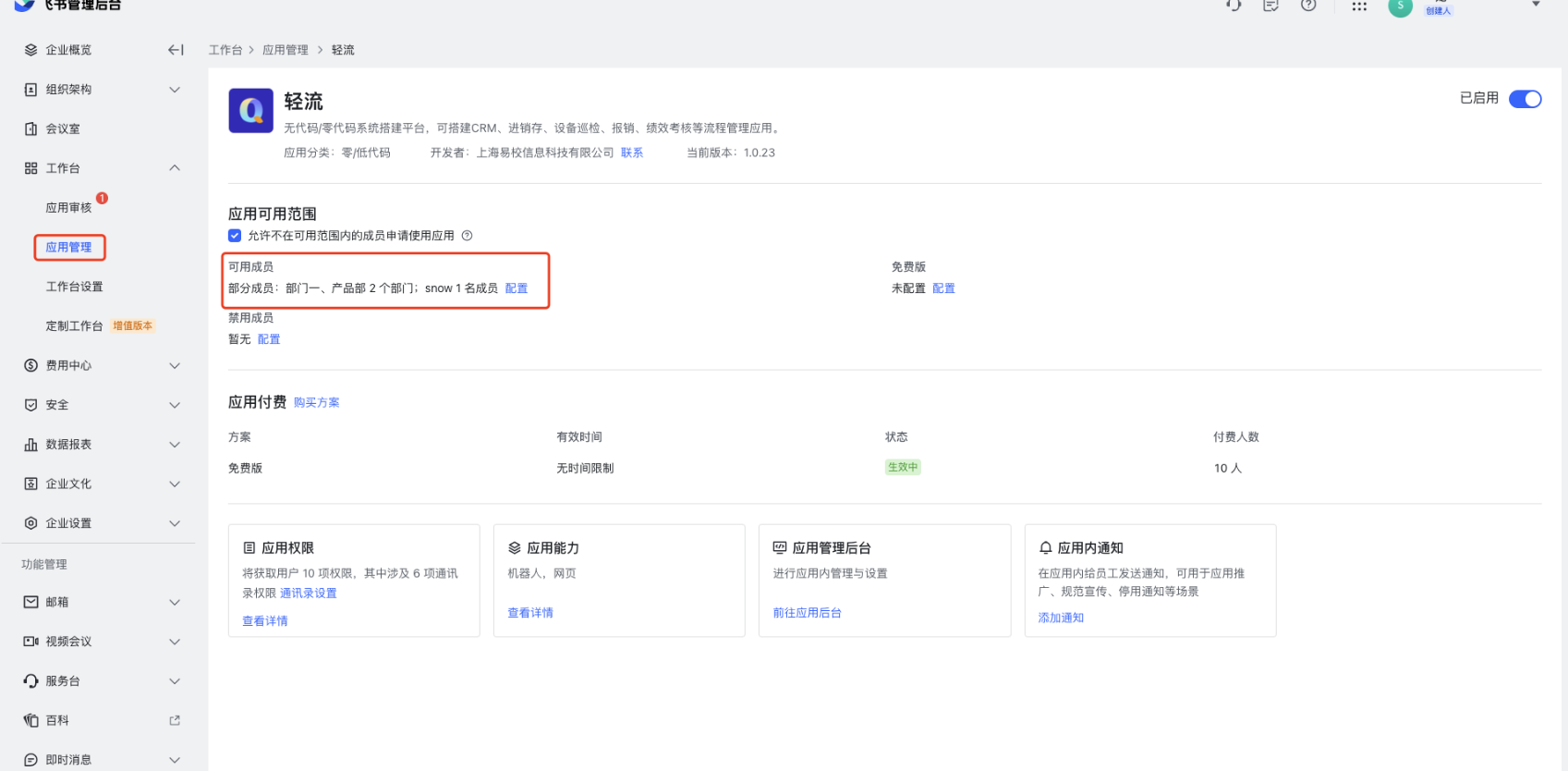Viewport: 1568px width, 771px height.
Task: Open 定制工作台 in the sidebar
Action: [75, 326]
